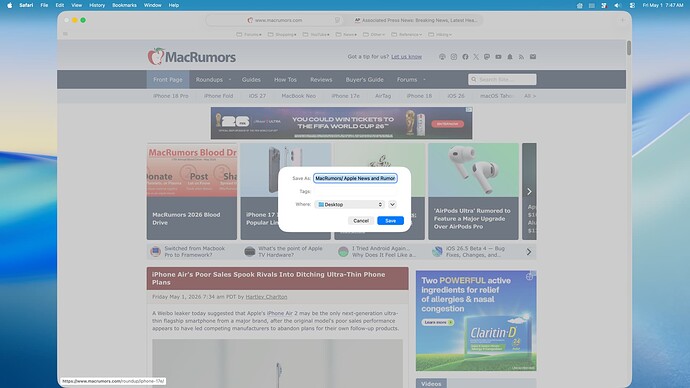
Task: Toggle the Safari sidebar icon
Action: click(x=65, y=34)
